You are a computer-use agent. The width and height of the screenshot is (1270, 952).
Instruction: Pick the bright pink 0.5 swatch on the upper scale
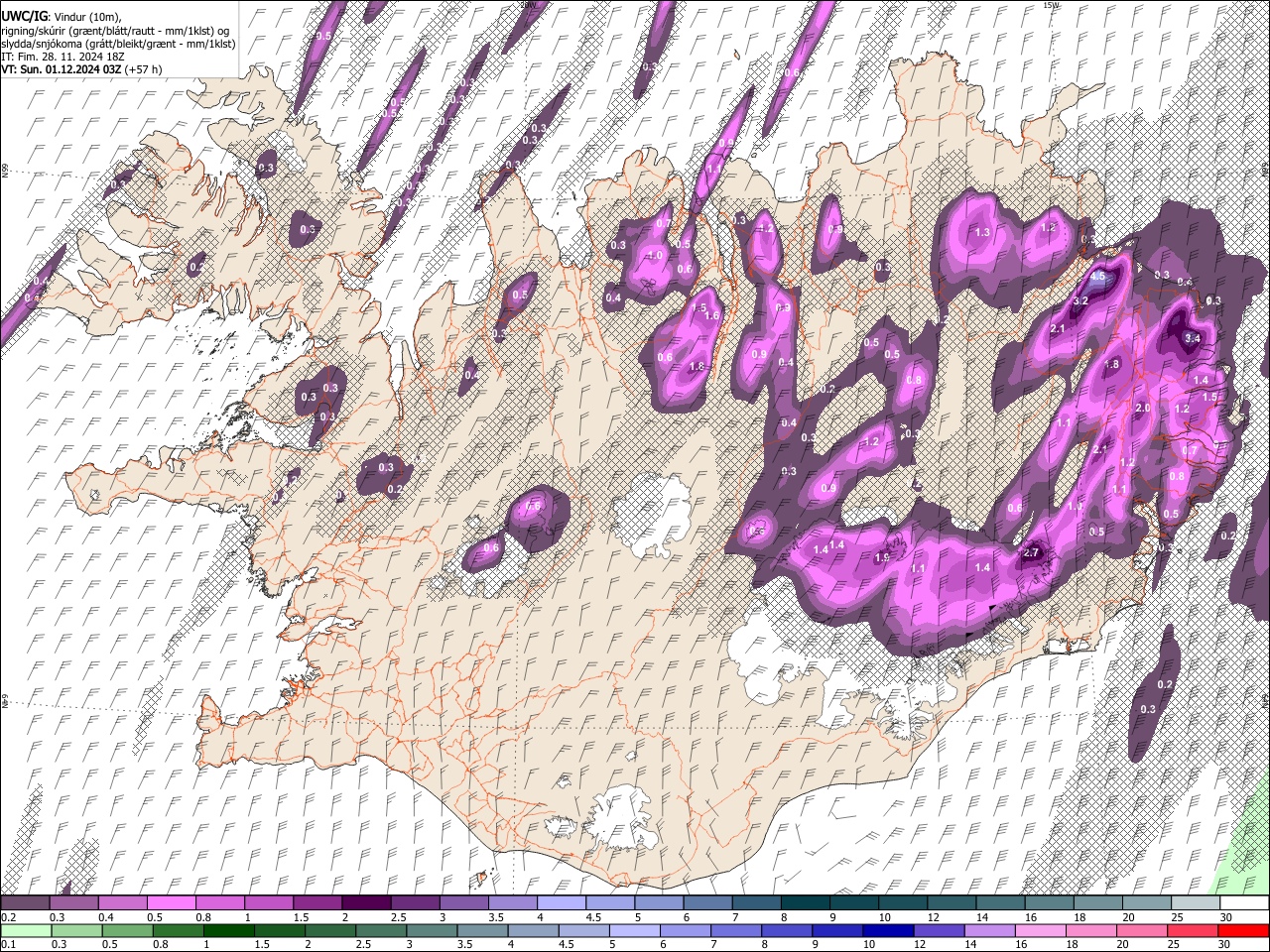(171, 903)
